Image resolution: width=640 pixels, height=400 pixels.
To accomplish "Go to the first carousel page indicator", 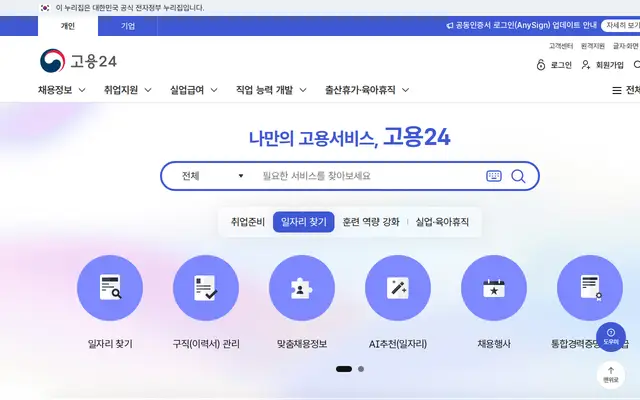I will (344, 369).
